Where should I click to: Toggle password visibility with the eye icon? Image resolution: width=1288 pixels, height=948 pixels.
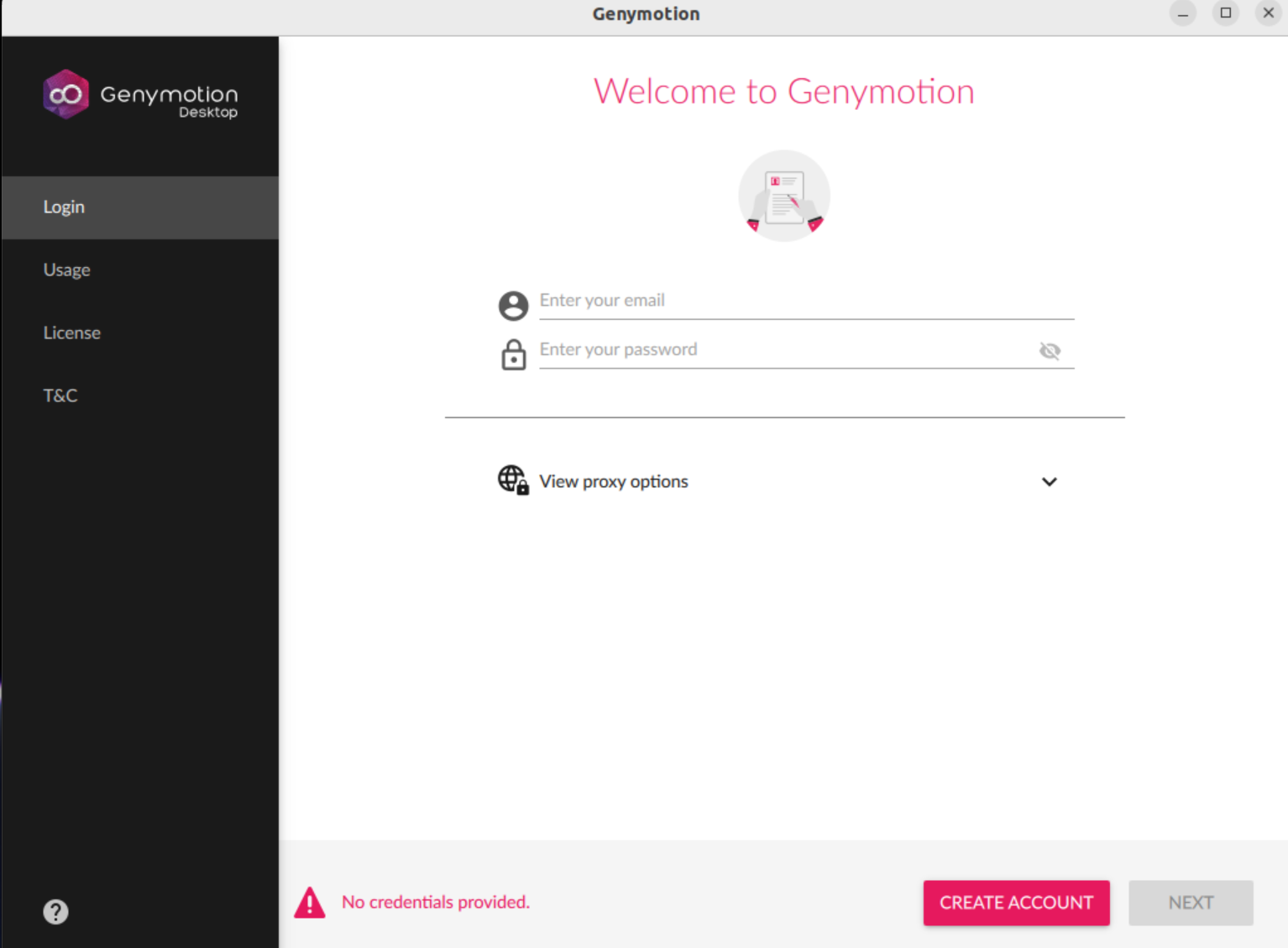1050,351
